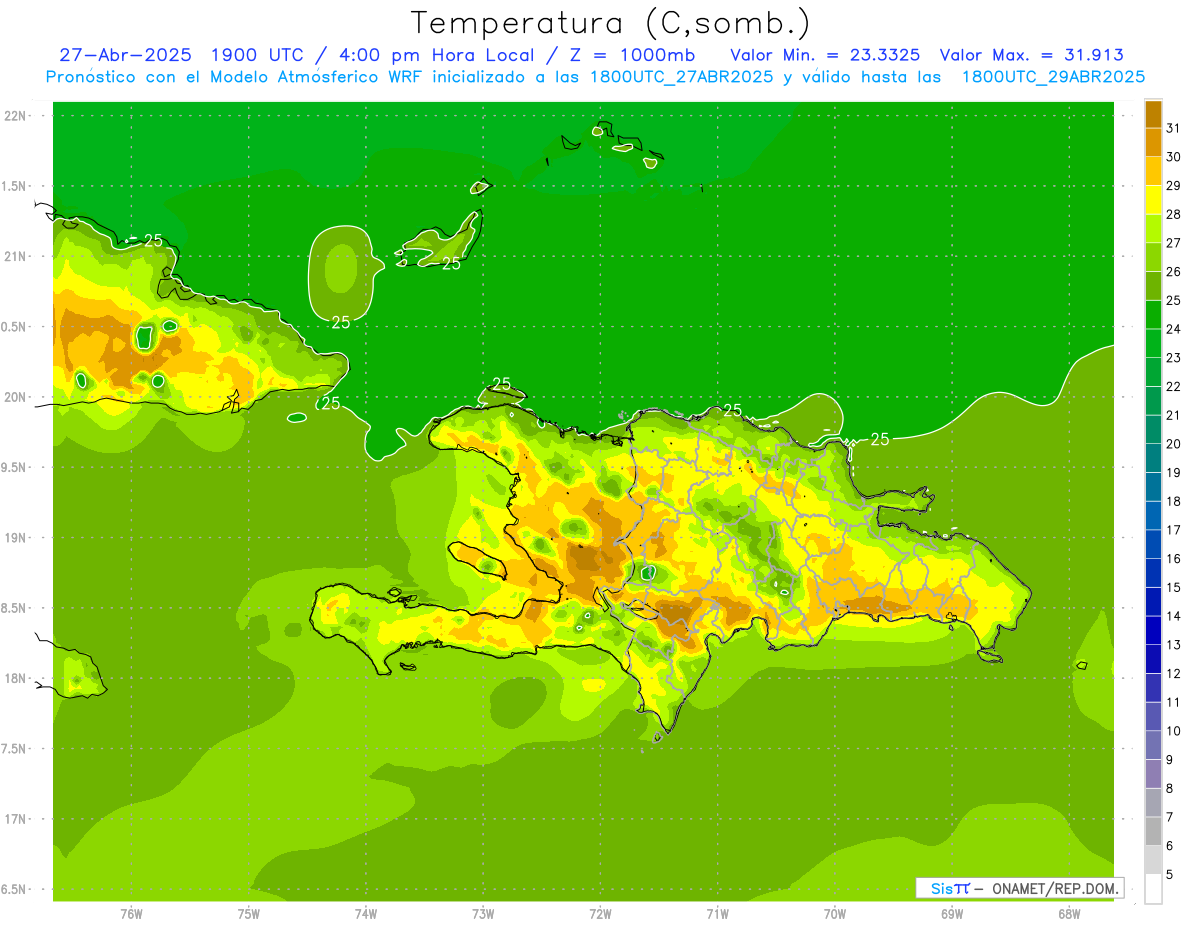Click the yellow swatch between 28 and 29

[1153, 200]
